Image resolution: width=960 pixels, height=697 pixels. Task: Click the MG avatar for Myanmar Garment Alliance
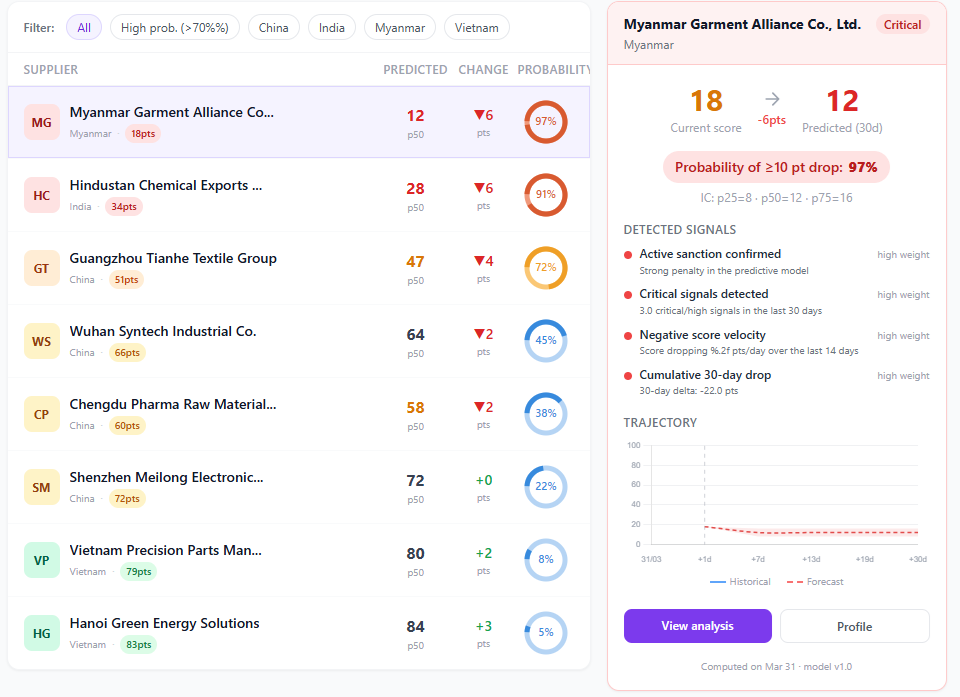[40, 122]
